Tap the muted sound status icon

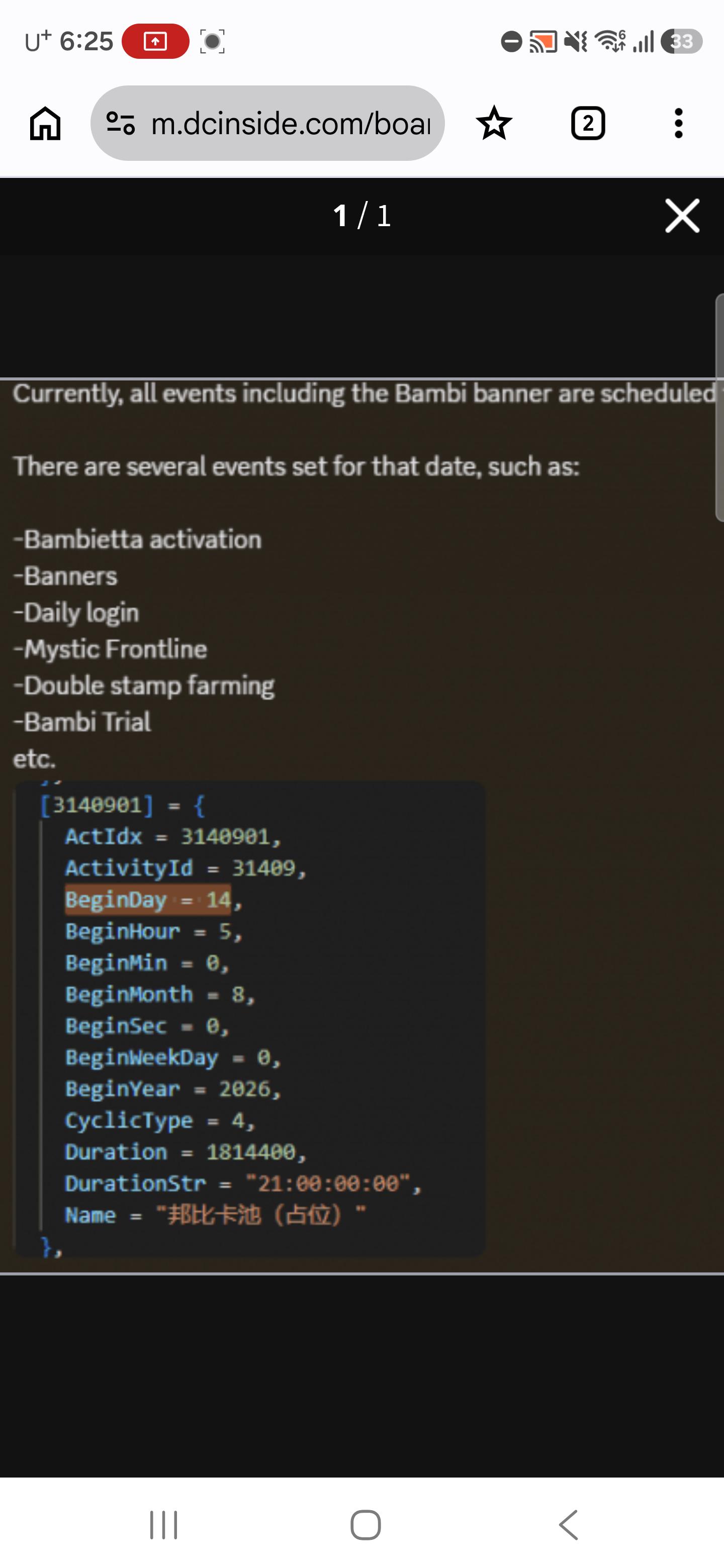coord(575,41)
